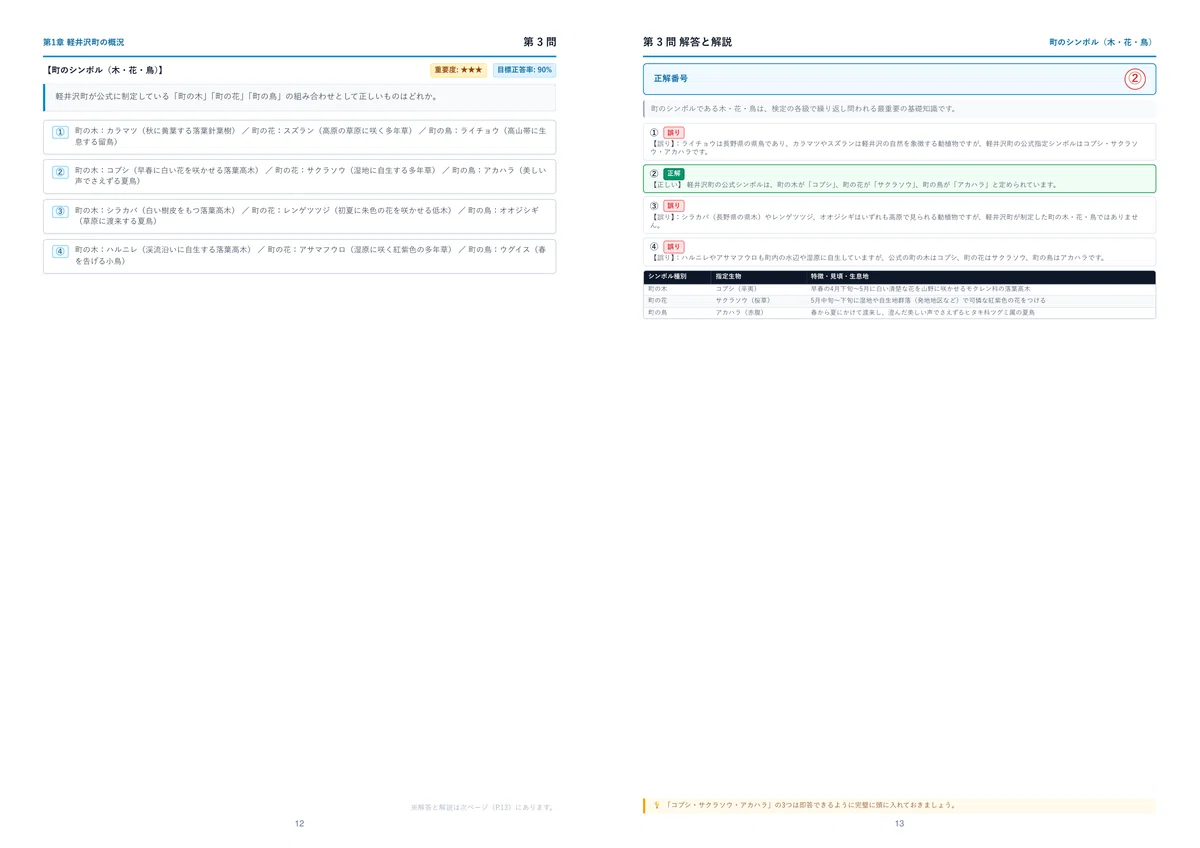Select choice ① number box on question page

point(60,131)
